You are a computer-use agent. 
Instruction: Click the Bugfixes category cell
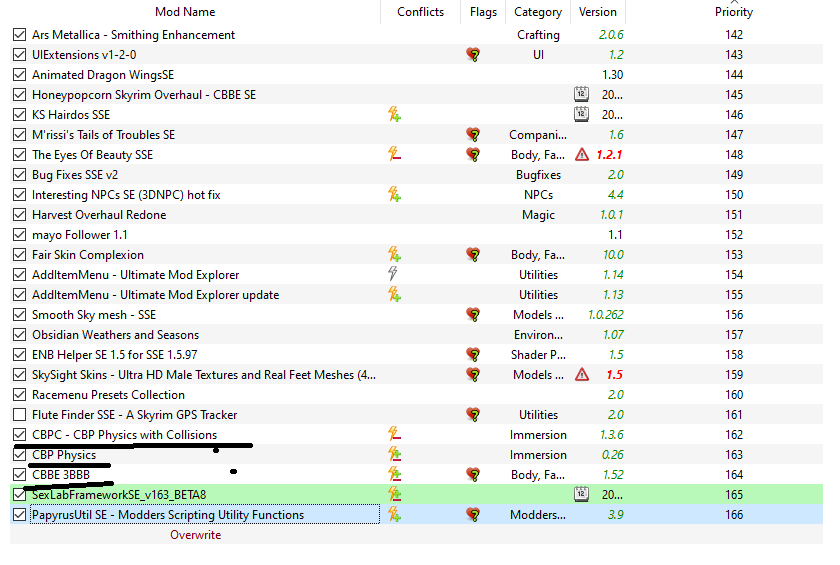coord(538,175)
